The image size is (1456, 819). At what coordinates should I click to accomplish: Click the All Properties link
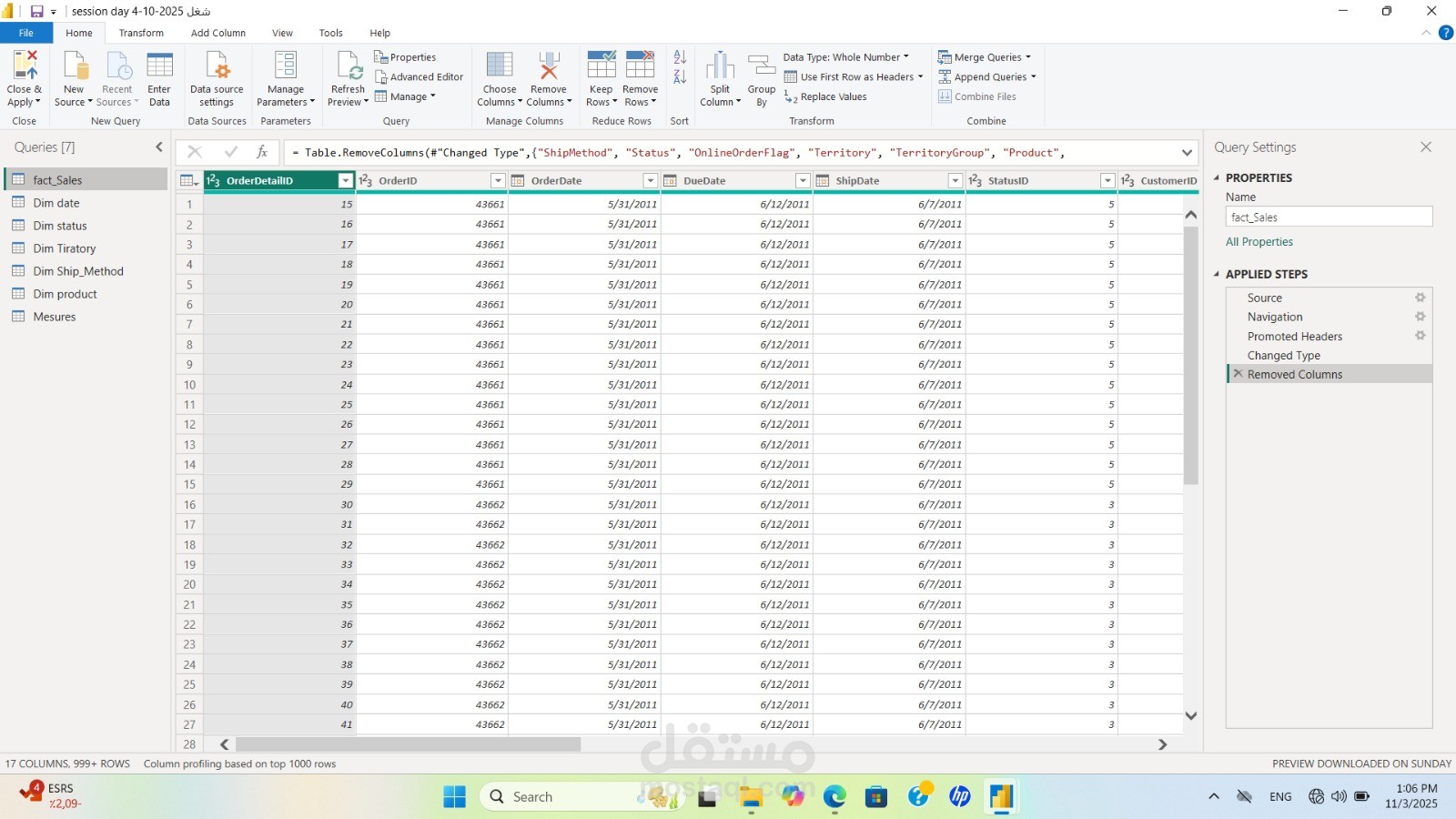click(1259, 242)
